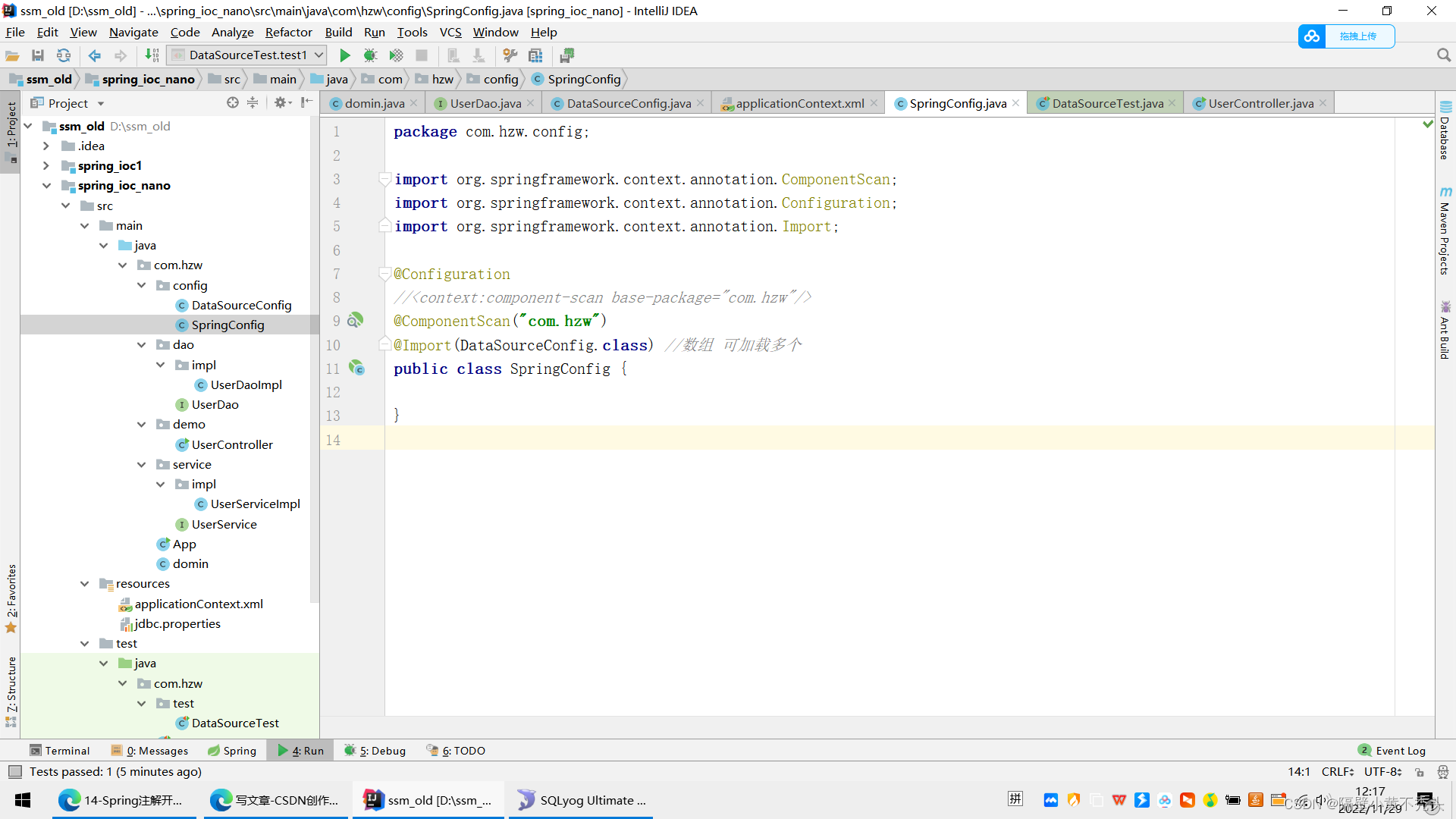Switch to the DataSourceConfig.java tab

628,104
